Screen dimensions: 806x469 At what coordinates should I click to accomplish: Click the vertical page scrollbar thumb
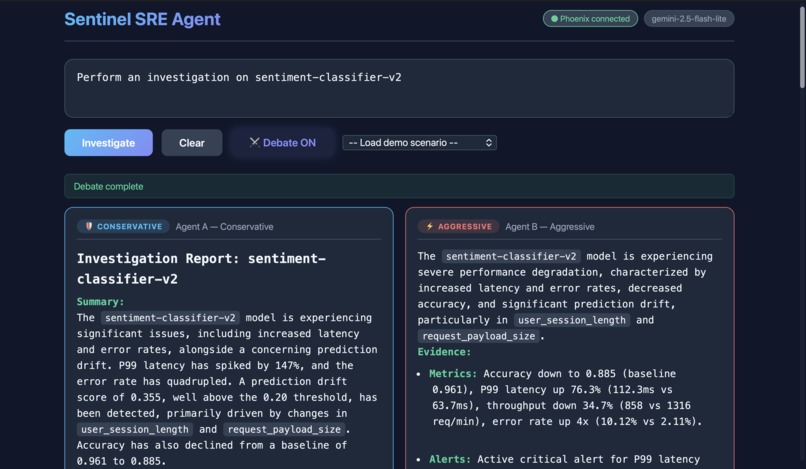(x=802, y=46)
